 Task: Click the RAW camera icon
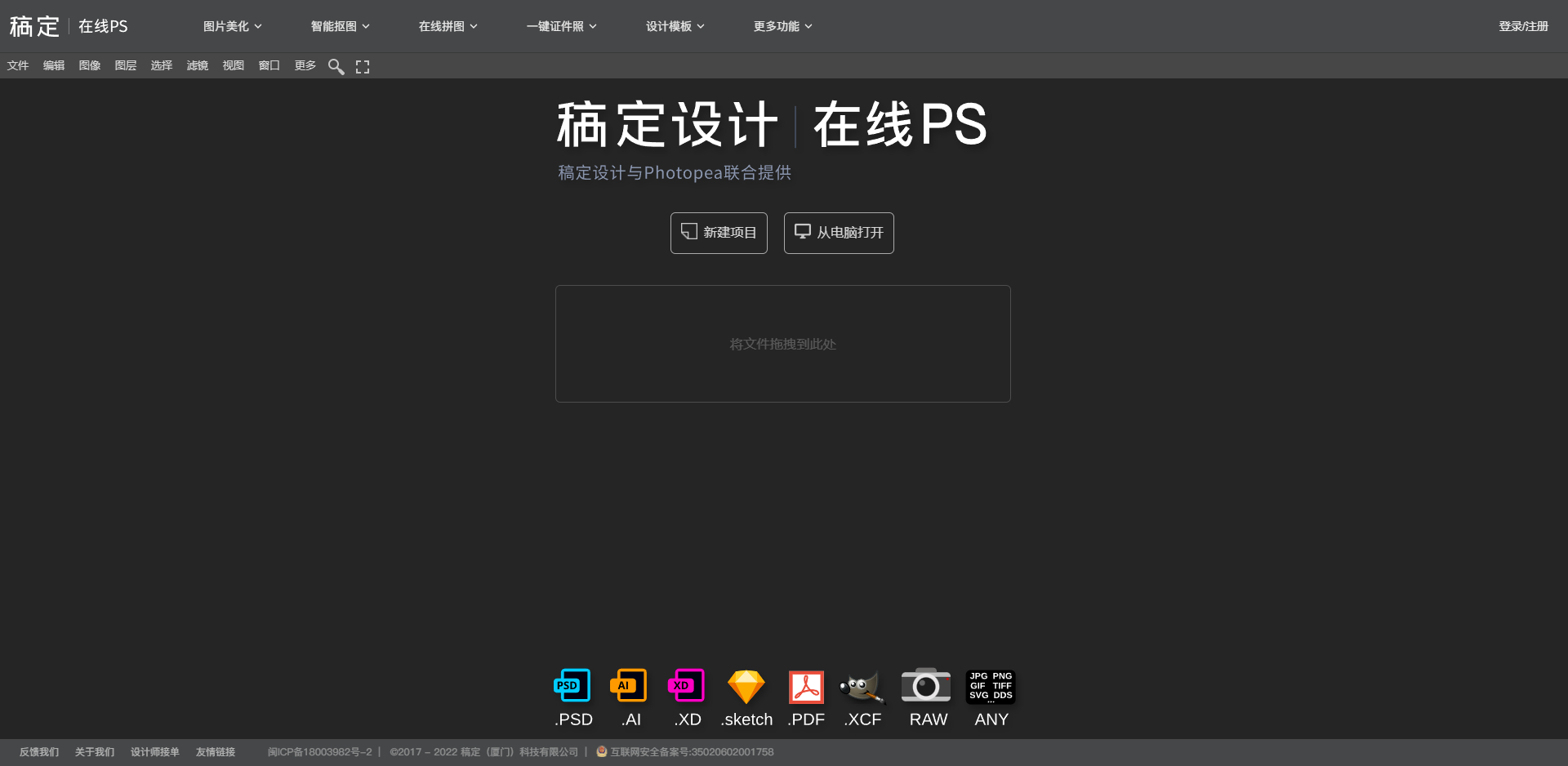[926, 686]
